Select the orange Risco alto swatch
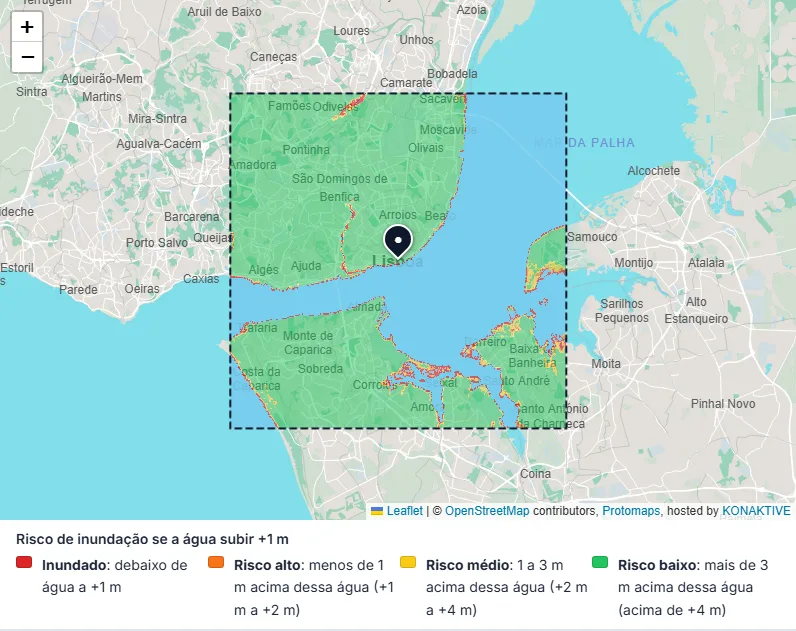 pos(216,562)
